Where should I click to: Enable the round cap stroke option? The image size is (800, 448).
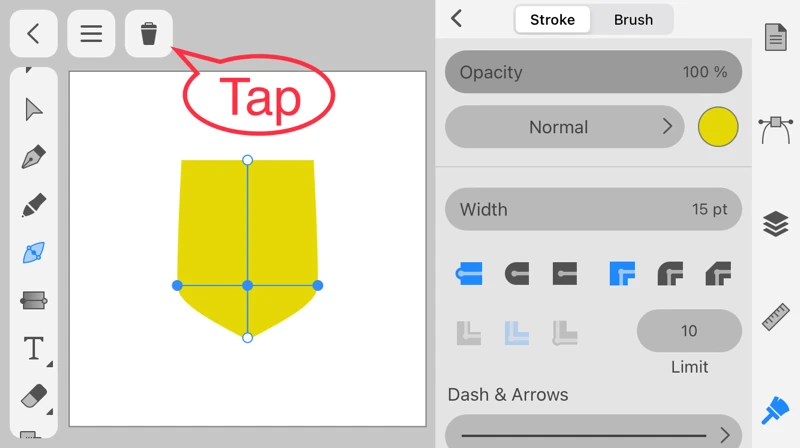(517, 273)
